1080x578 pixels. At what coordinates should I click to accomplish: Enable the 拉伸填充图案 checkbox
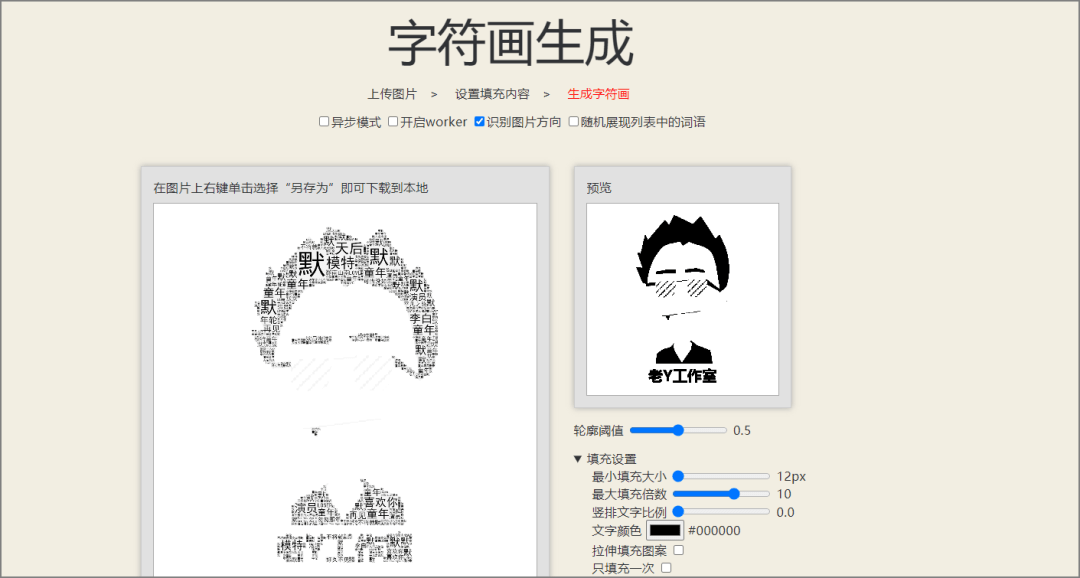(x=678, y=550)
